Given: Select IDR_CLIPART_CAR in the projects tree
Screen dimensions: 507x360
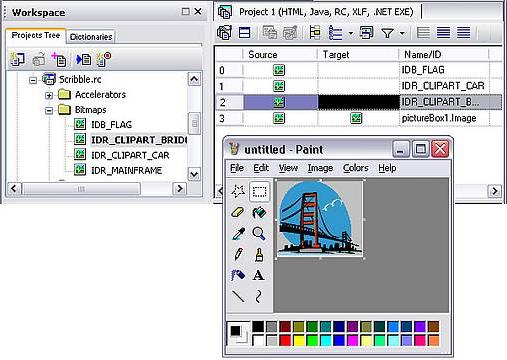Looking at the screenshot, I should tap(130, 155).
